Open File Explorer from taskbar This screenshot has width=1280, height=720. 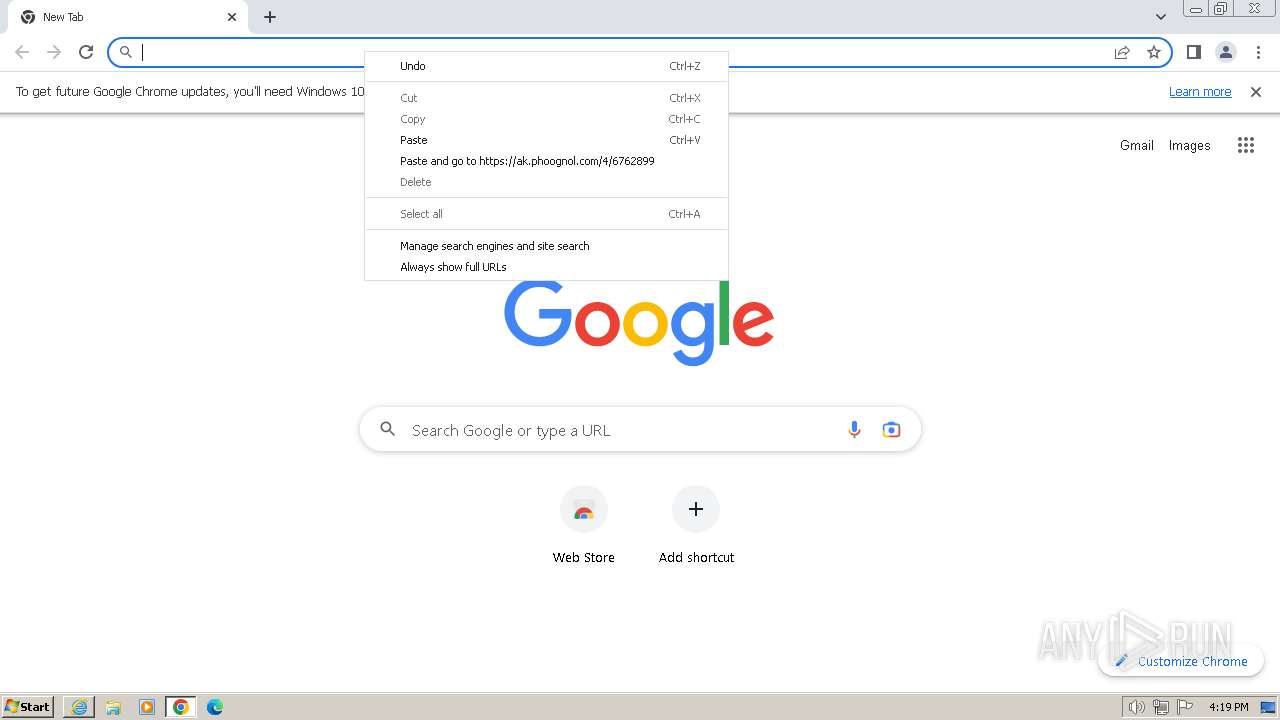click(113, 707)
